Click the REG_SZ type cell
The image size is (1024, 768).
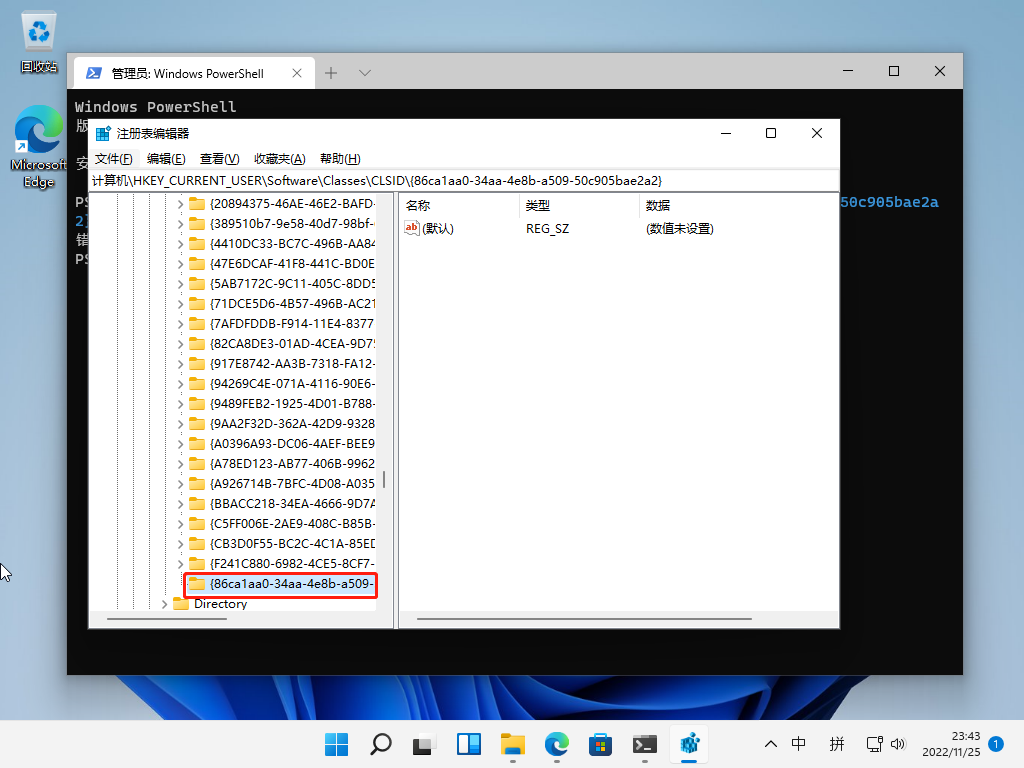[547, 229]
